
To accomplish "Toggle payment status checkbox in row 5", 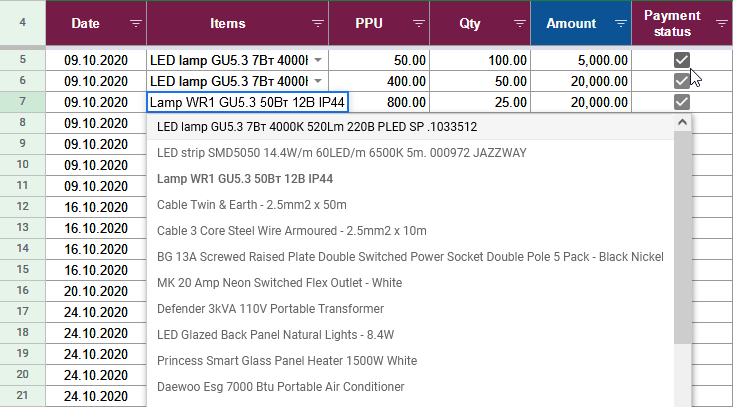I will coord(682,60).
